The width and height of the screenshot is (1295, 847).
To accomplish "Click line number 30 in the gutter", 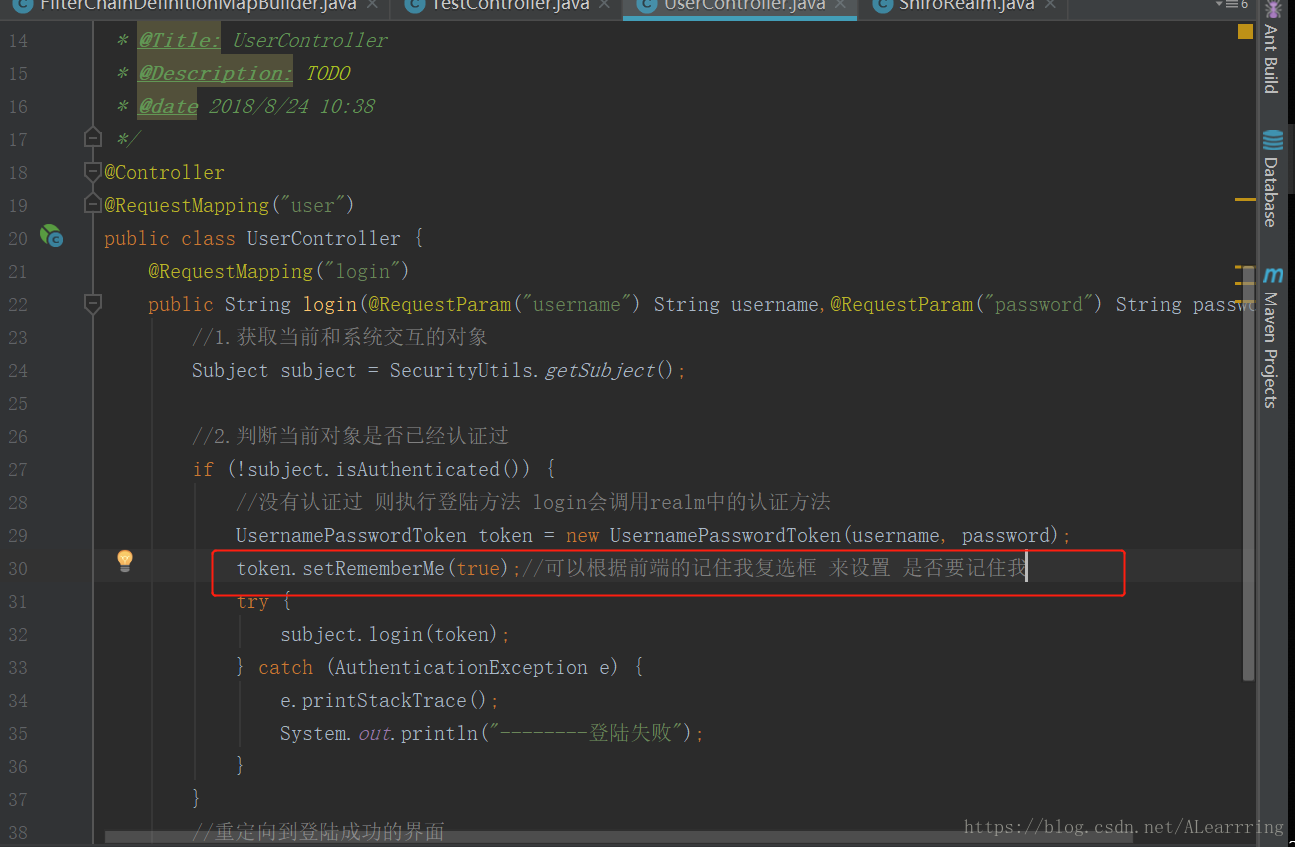I will point(18,568).
